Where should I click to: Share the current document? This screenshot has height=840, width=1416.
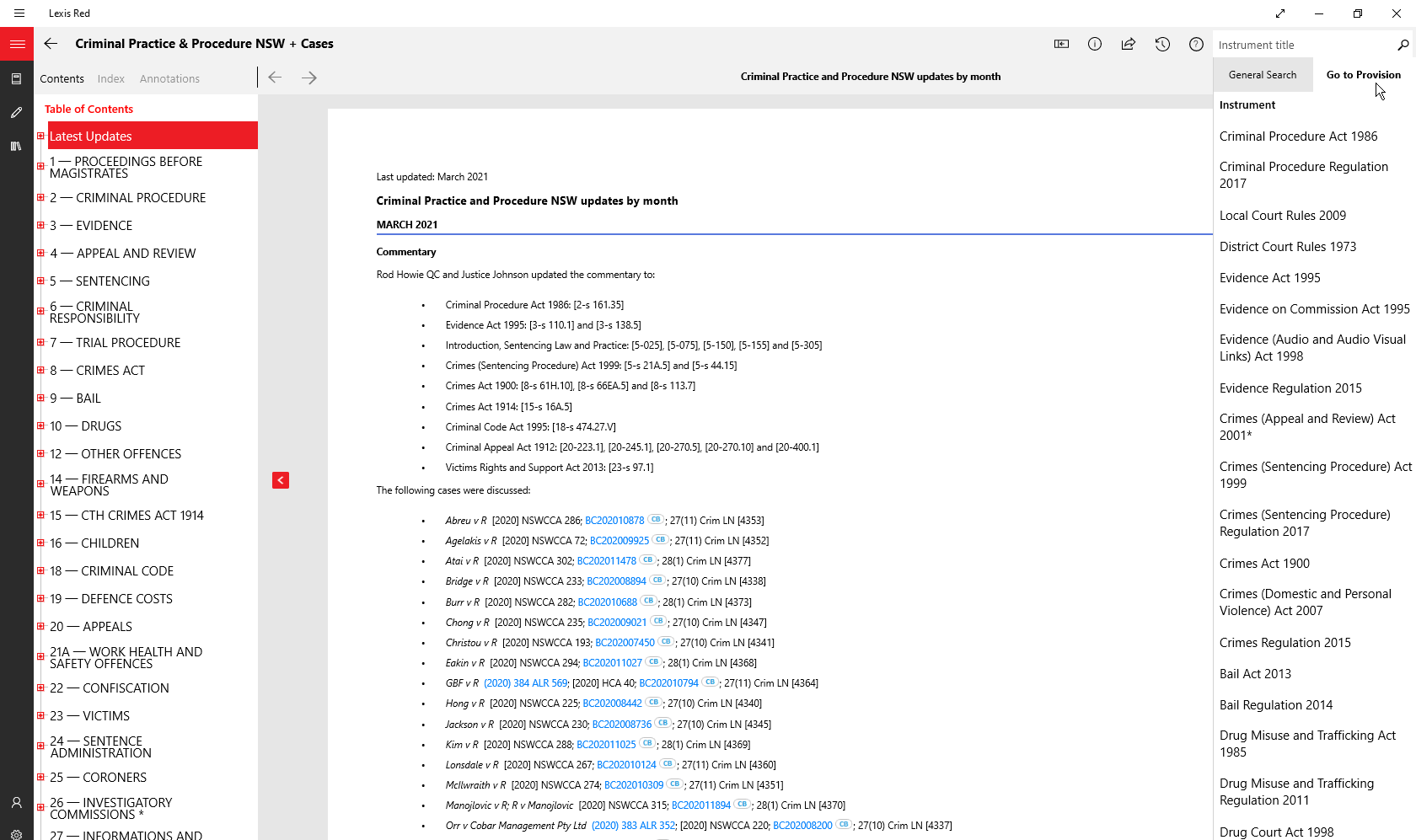coord(1129,44)
